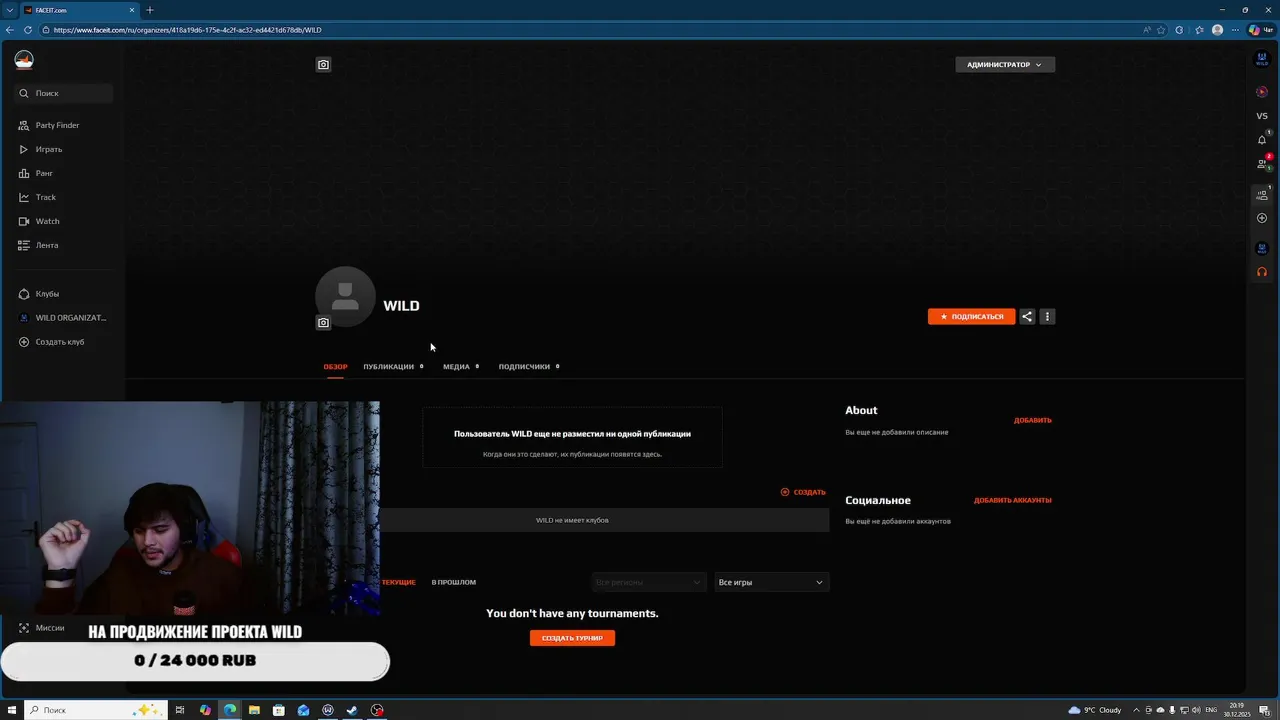The width and height of the screenshot is (1280, 720).
Task: Click Создать club link
Action: (x=803, y=492)
